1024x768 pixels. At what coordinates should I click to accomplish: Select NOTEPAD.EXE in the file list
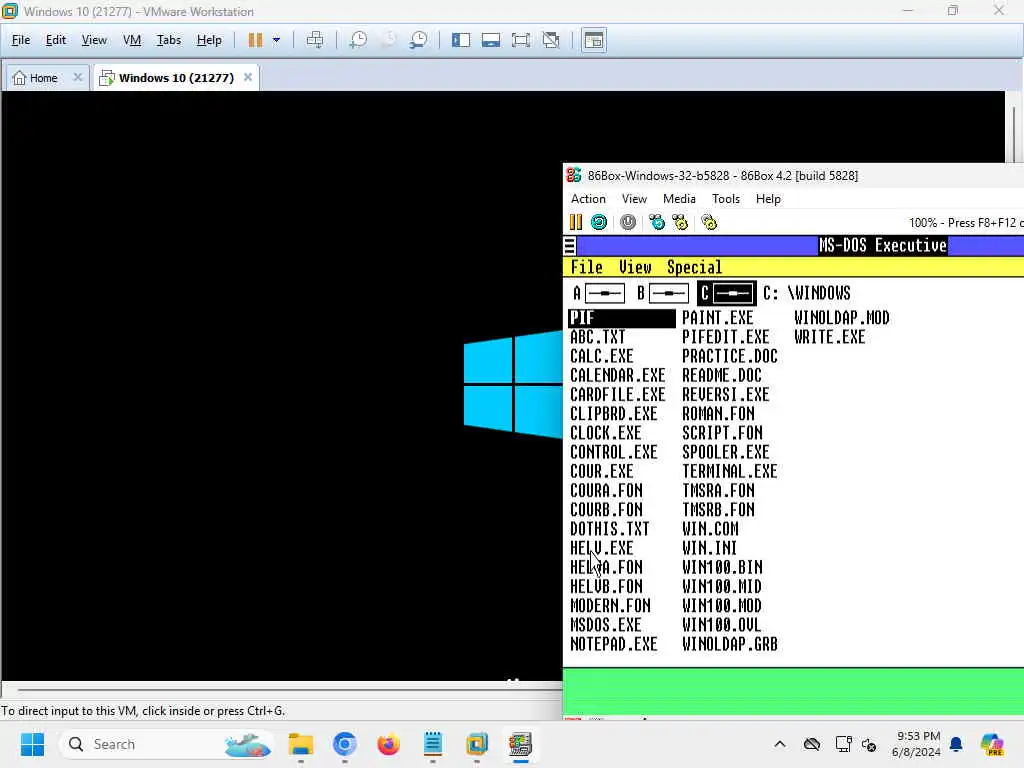(x=613, y=645)
